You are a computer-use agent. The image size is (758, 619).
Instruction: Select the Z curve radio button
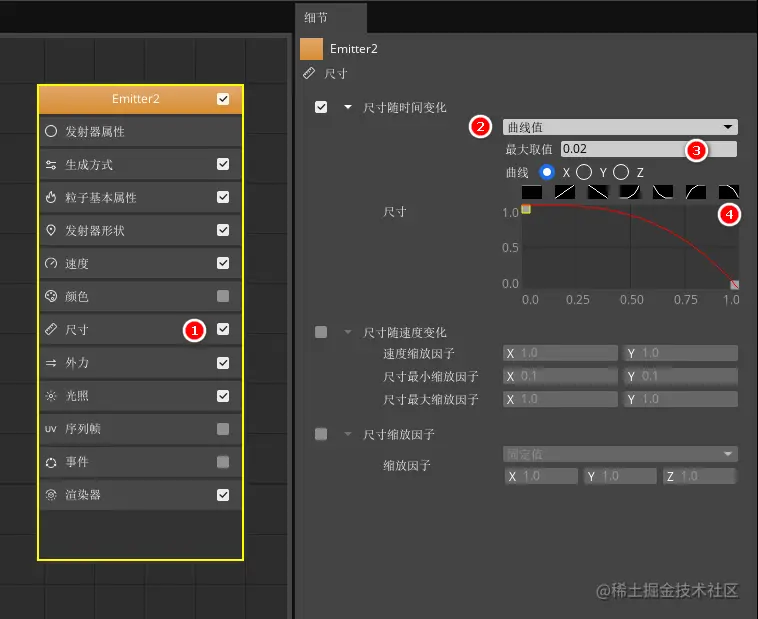(x=621, y=172)
